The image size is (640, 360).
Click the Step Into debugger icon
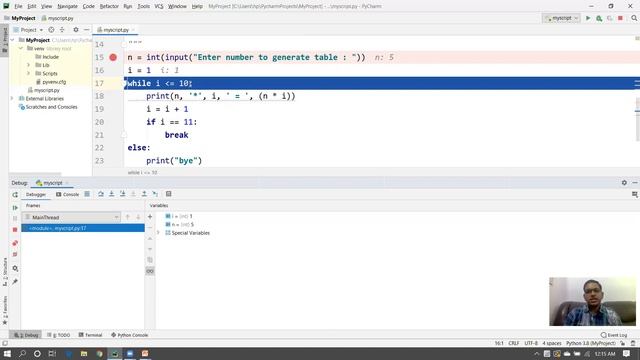pyautogui.click(x=111, y=194)
